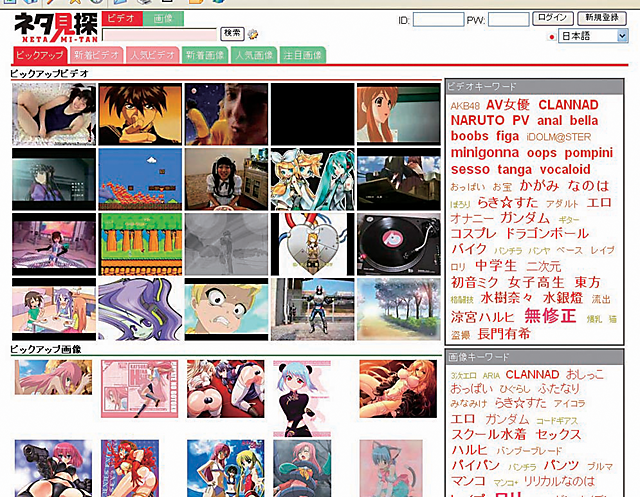This screenshot has width=640, height=497.
Task: Click the かがみ keyword
Action: [x=539, y=186]
